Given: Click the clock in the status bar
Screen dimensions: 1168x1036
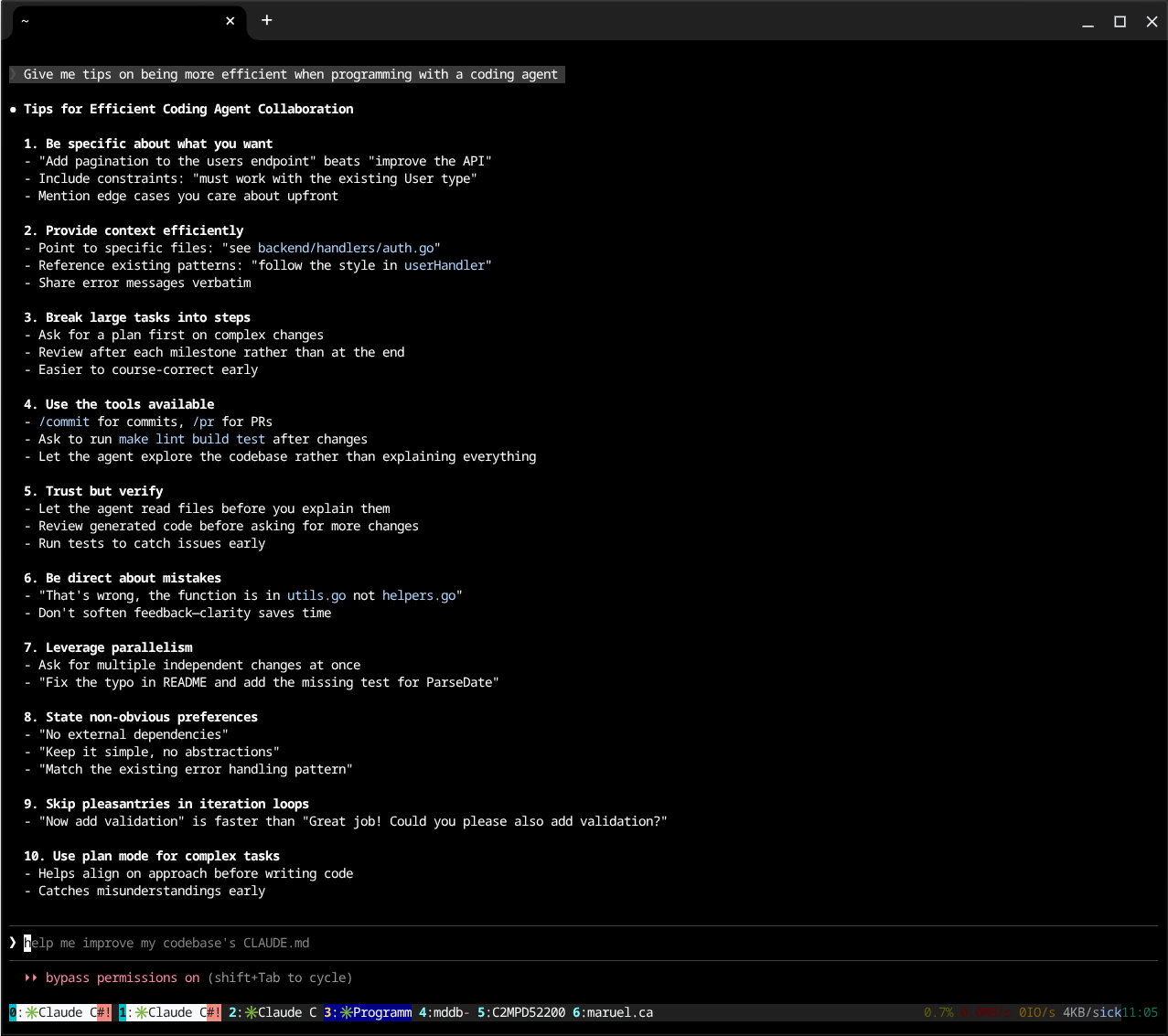Looking at the screenshot, I should tap(1140, 1012).
